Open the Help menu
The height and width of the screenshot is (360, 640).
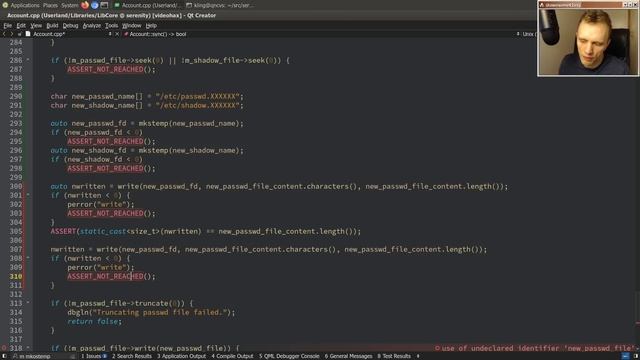[151, 25]
